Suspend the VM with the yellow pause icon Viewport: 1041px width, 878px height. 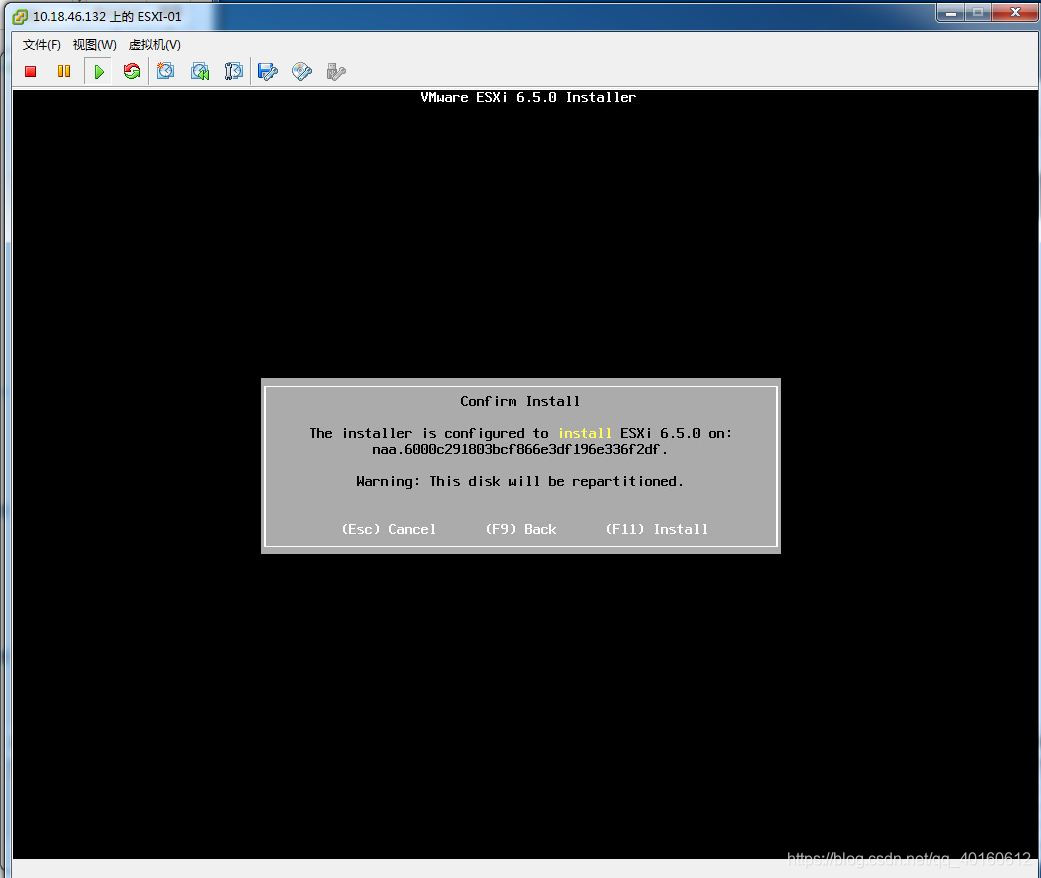[64, 71]
